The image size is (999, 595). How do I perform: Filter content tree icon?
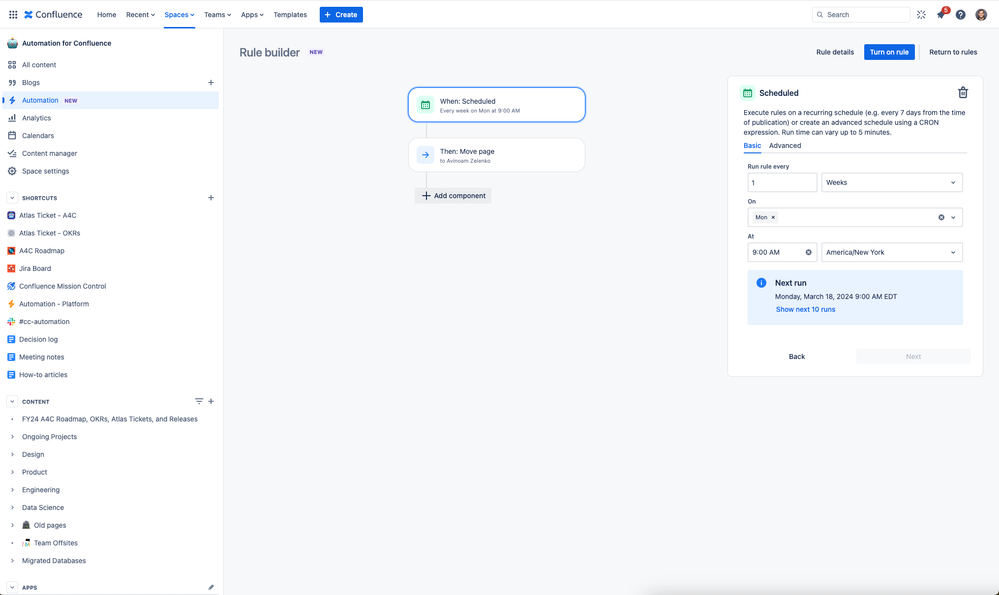coord(199,401)
